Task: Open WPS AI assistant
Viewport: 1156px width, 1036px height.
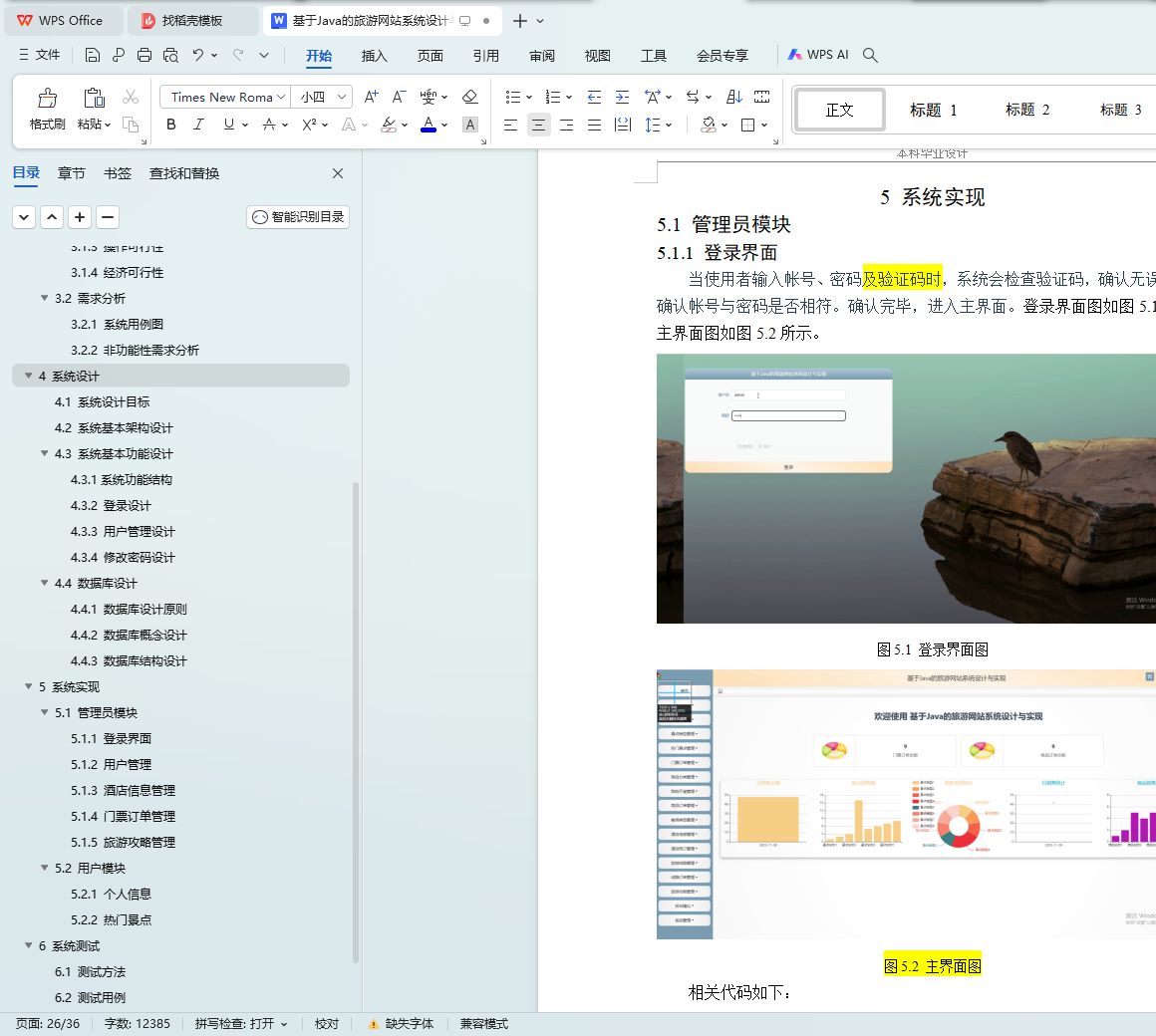Action: [818, 55]
